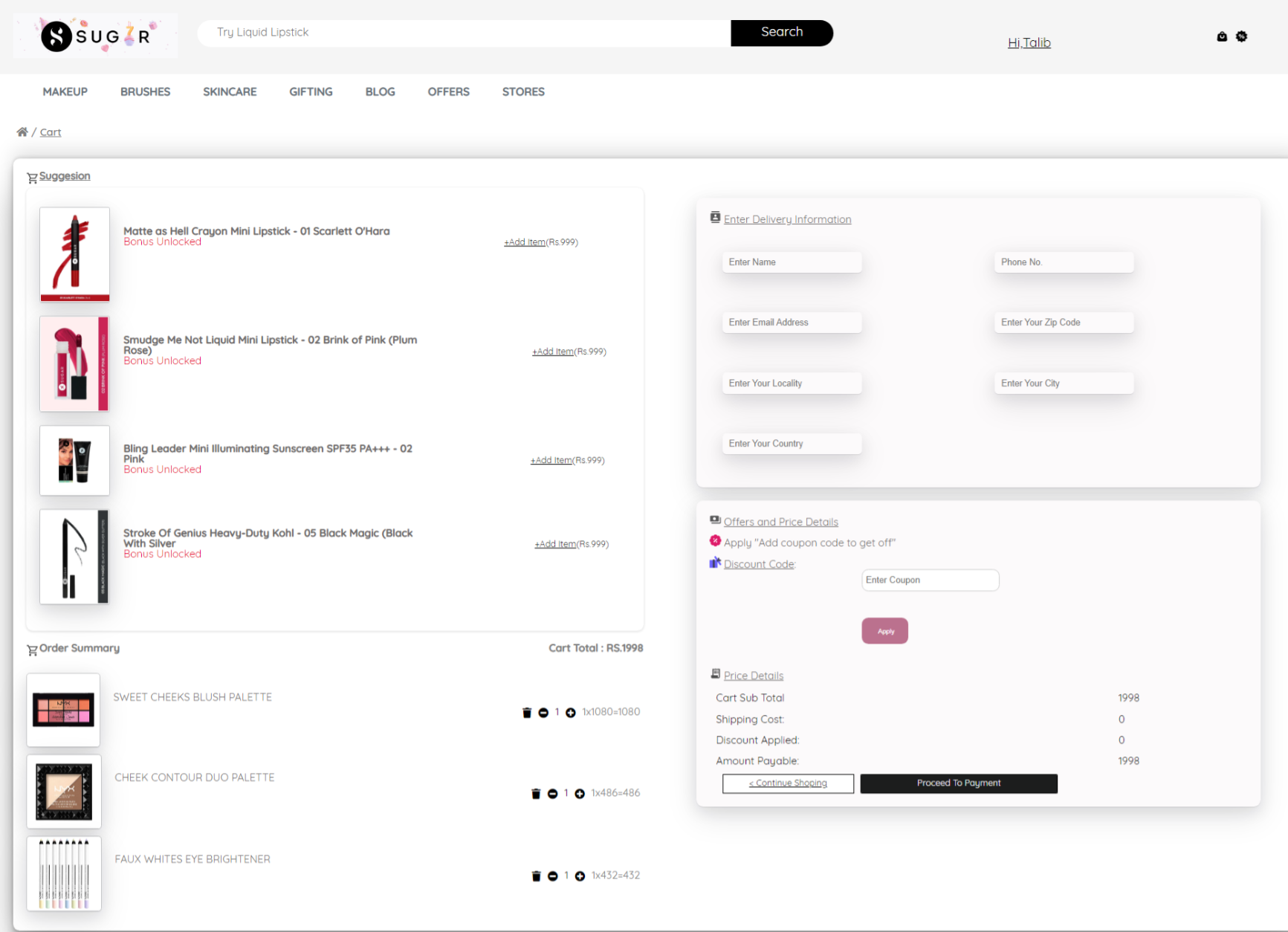Image resolution: width=1288 pixels, height=932 pixels.
Task: Open Matte as Hell Crayon lipstick thumbnail
Action: (74, 254)
